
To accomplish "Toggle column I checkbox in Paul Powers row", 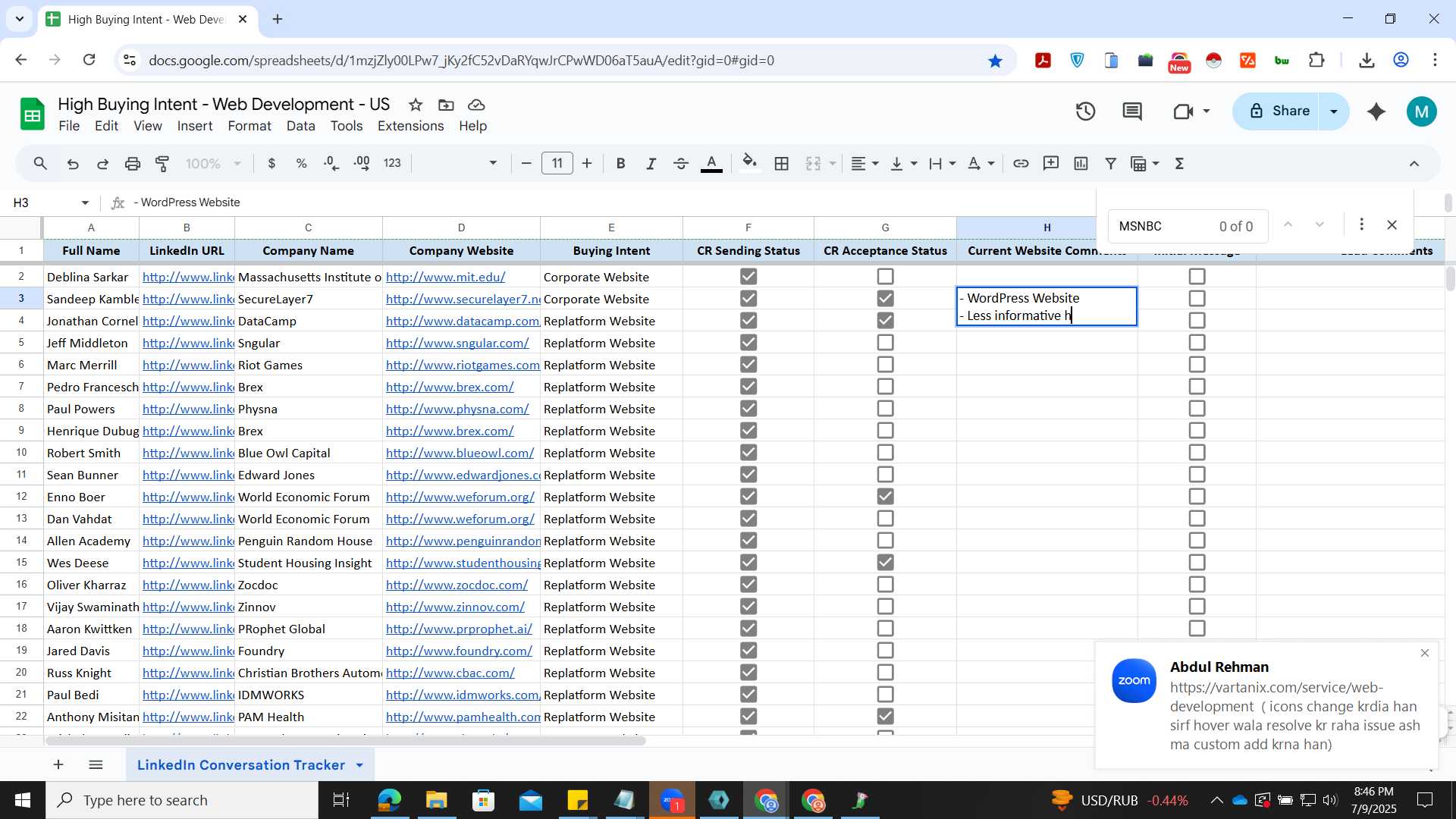I will [1197, 409].
